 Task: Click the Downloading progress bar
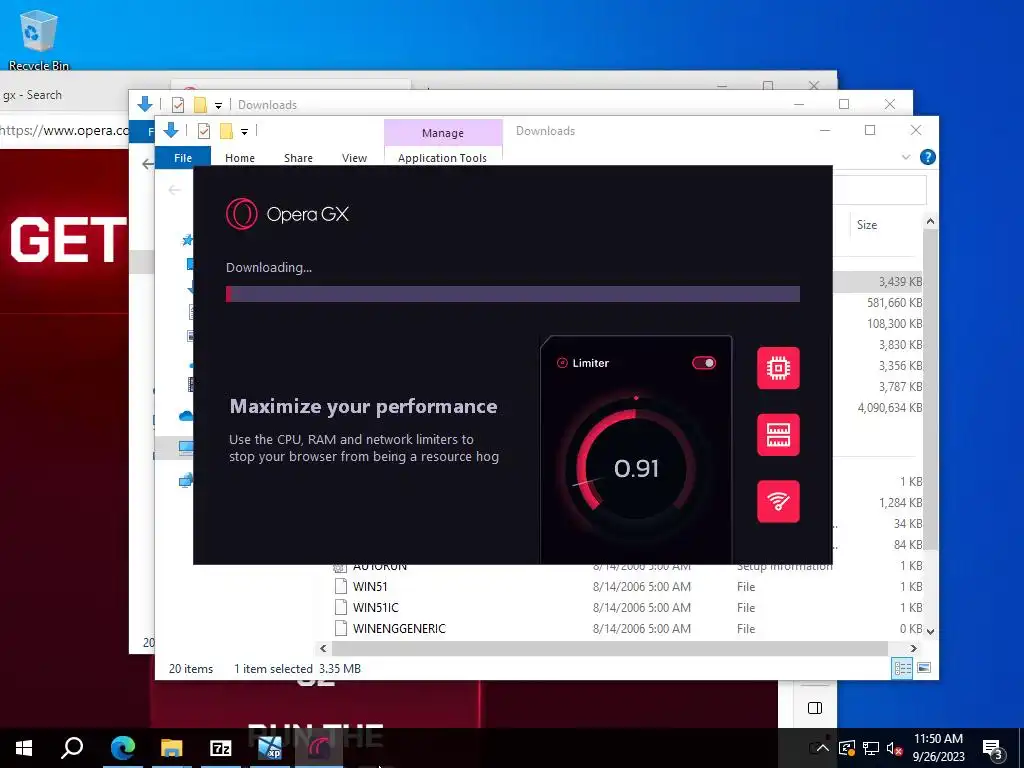point(513,294)
